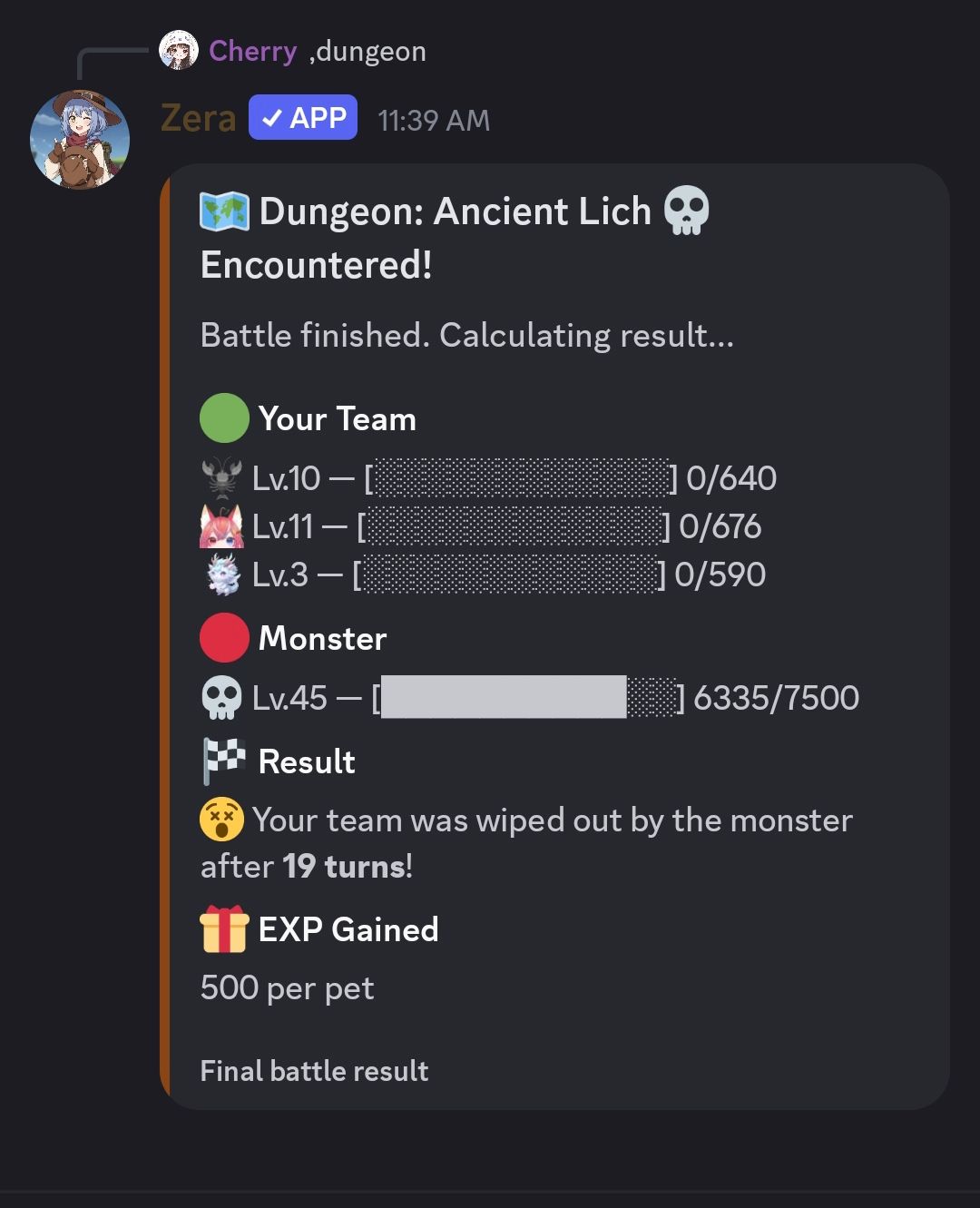Click the pink fox girl pet Lv.11
Screen dimensions: 980x1208
[221, 526]
